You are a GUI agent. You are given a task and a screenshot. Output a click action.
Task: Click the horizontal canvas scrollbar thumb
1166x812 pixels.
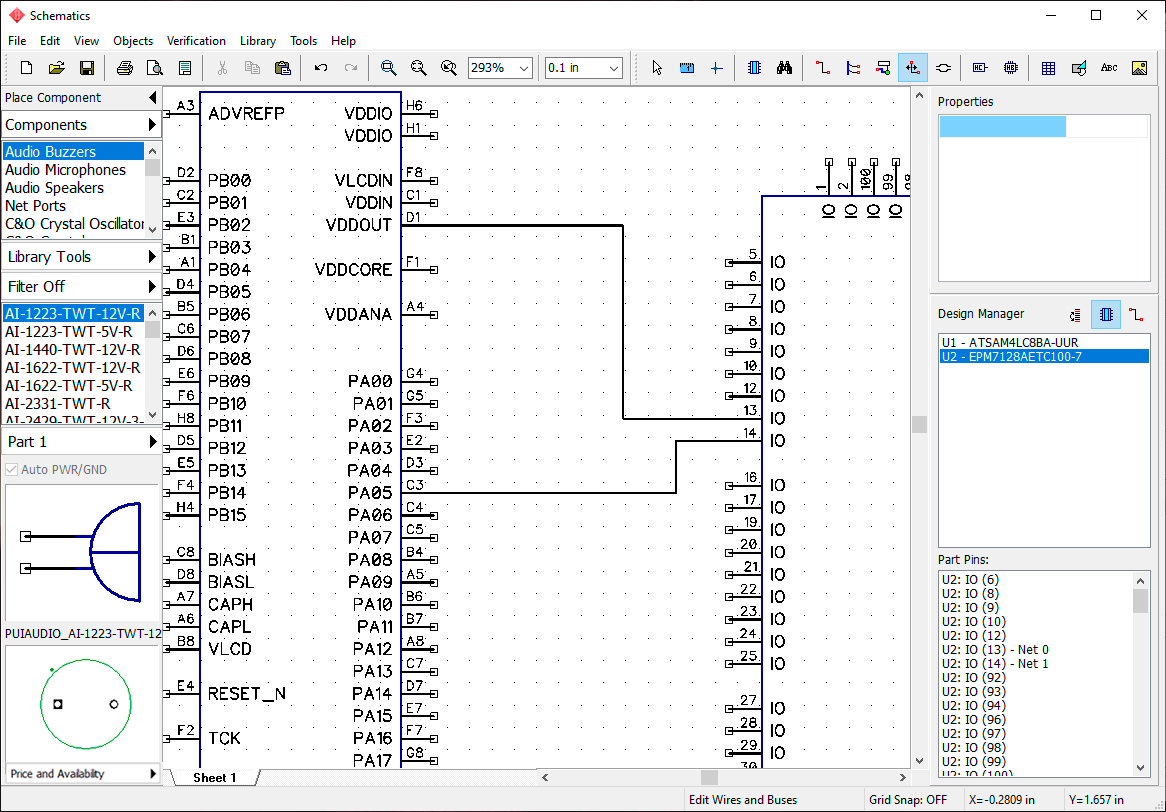709,778
